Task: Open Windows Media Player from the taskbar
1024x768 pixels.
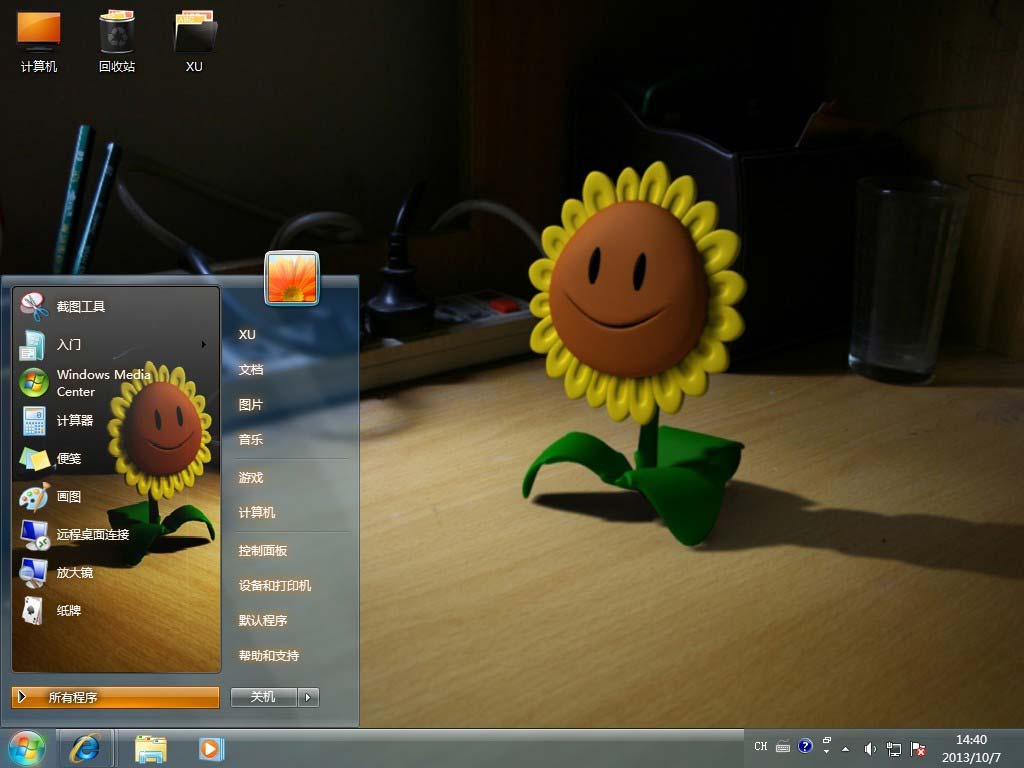Action: tap(211, 748)
